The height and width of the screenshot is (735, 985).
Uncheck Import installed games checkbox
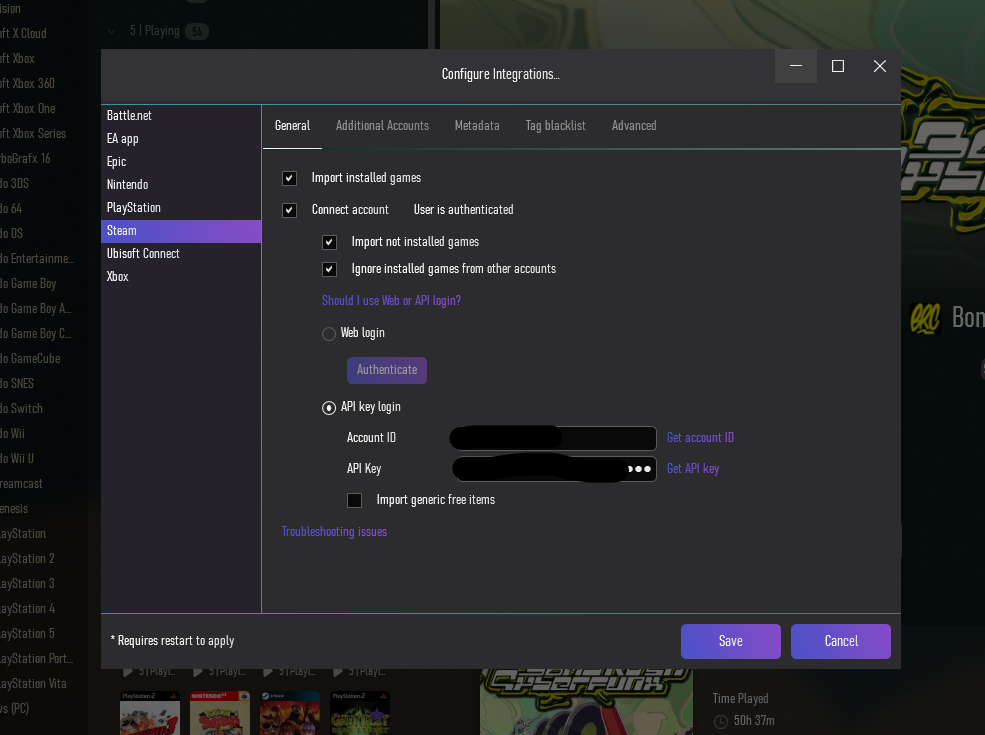pyautogui.click(x=289, y=178)
